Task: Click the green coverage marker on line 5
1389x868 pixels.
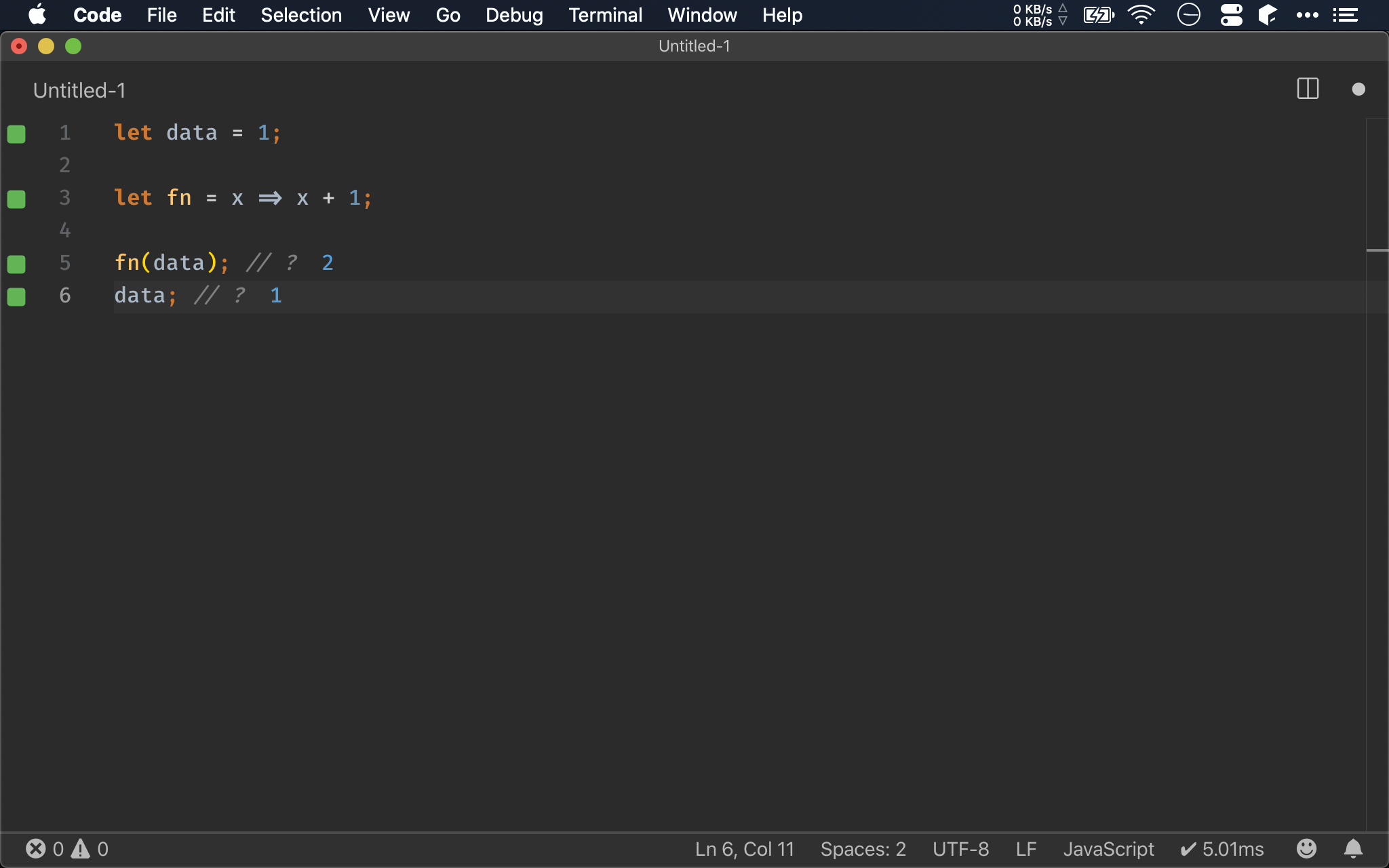Action: point(16,264)
